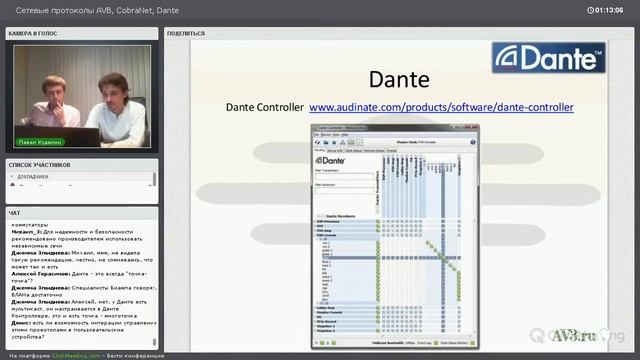Click the Dante logo in slide corner
640x360 pixels.
tap(549, 58)
